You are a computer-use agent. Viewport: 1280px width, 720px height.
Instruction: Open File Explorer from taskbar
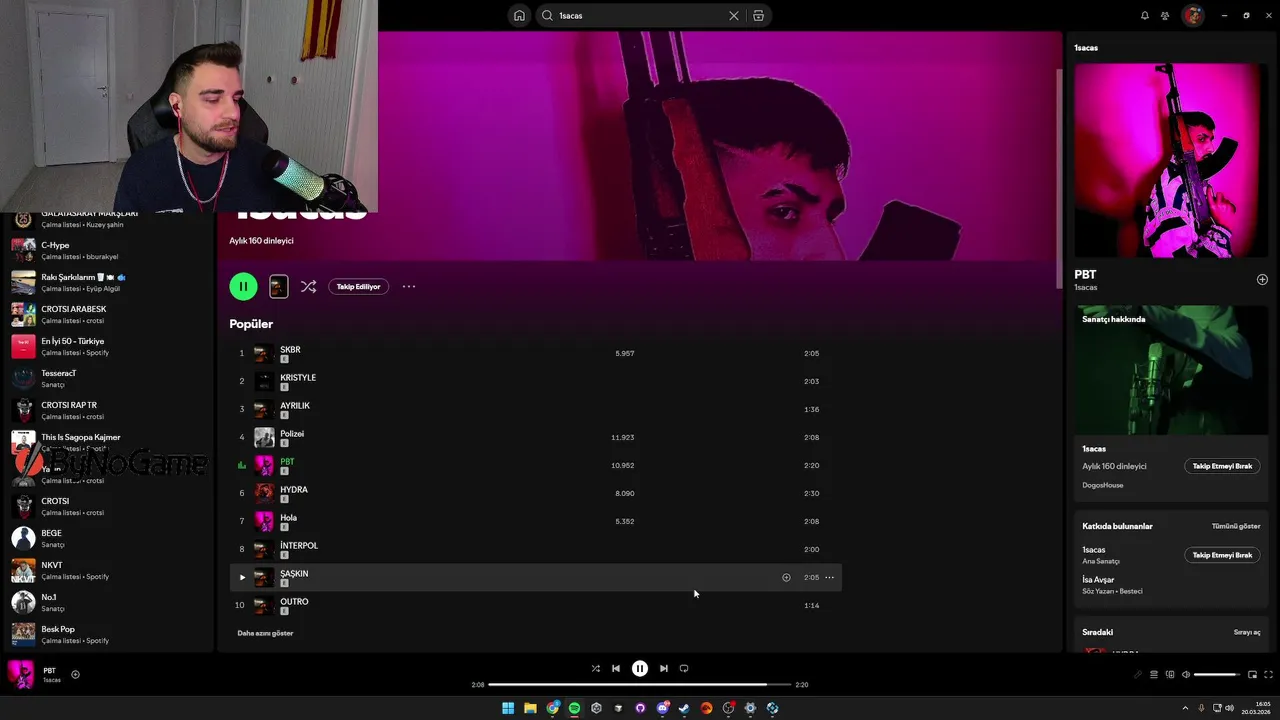click(x=530, y=708)
